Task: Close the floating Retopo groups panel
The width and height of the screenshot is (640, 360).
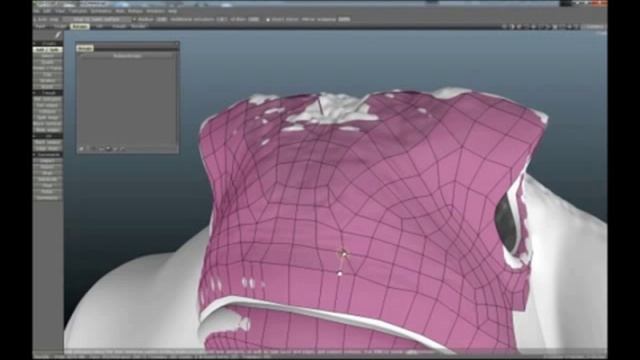Action: pos(177,43)
